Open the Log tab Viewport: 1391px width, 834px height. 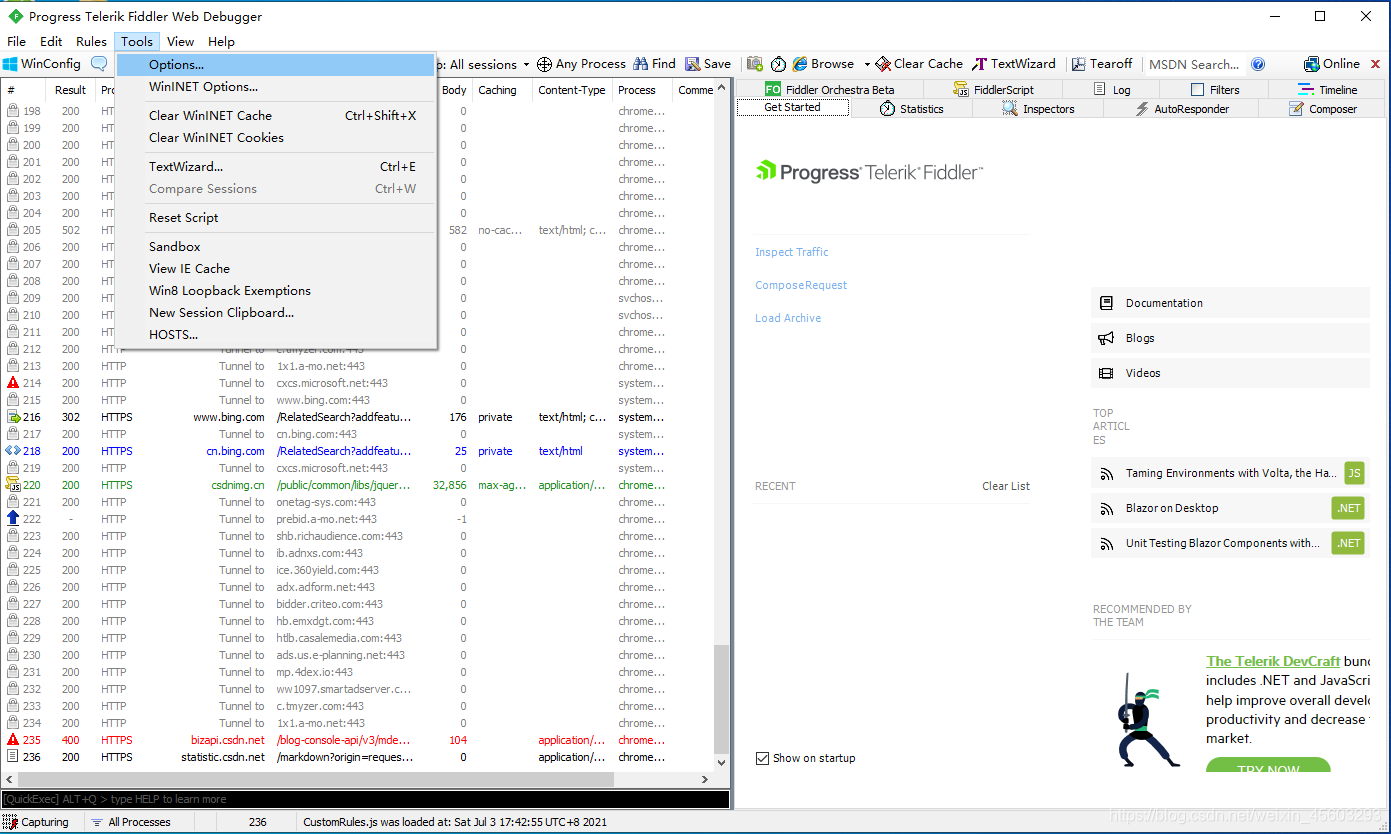point(1112,89)
